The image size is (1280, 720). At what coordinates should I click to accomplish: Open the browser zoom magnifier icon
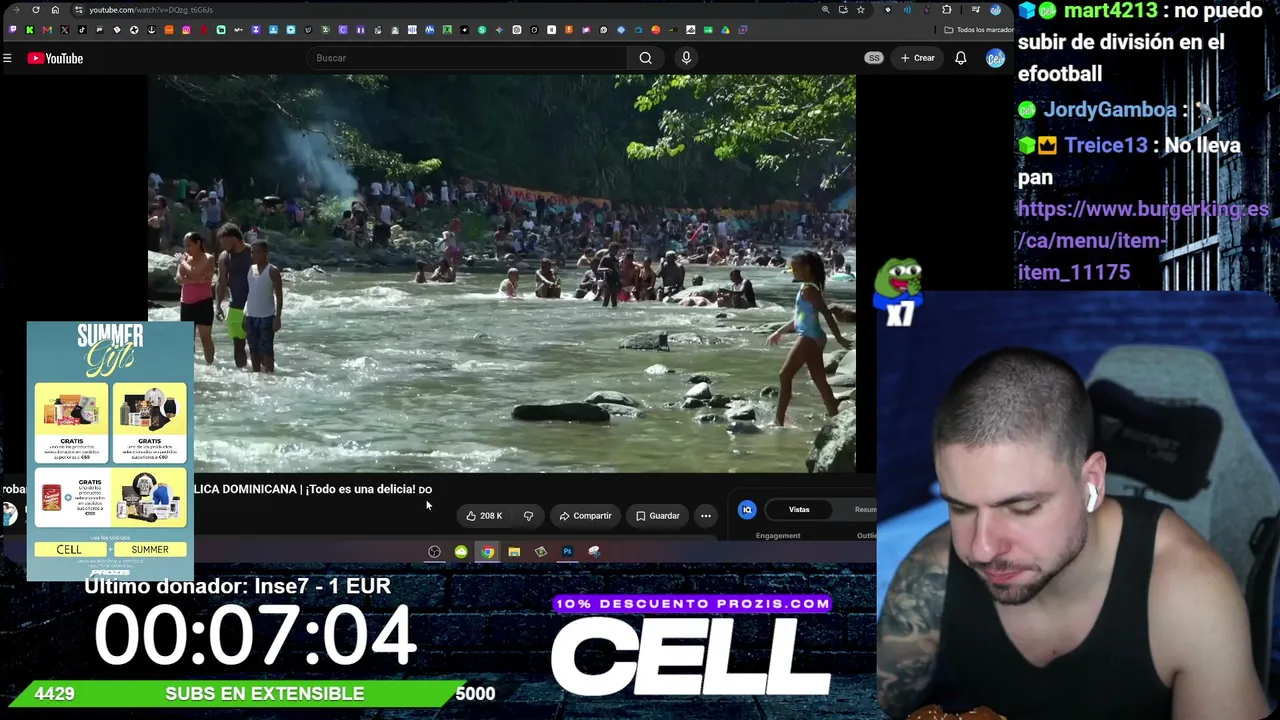[825, 10]
